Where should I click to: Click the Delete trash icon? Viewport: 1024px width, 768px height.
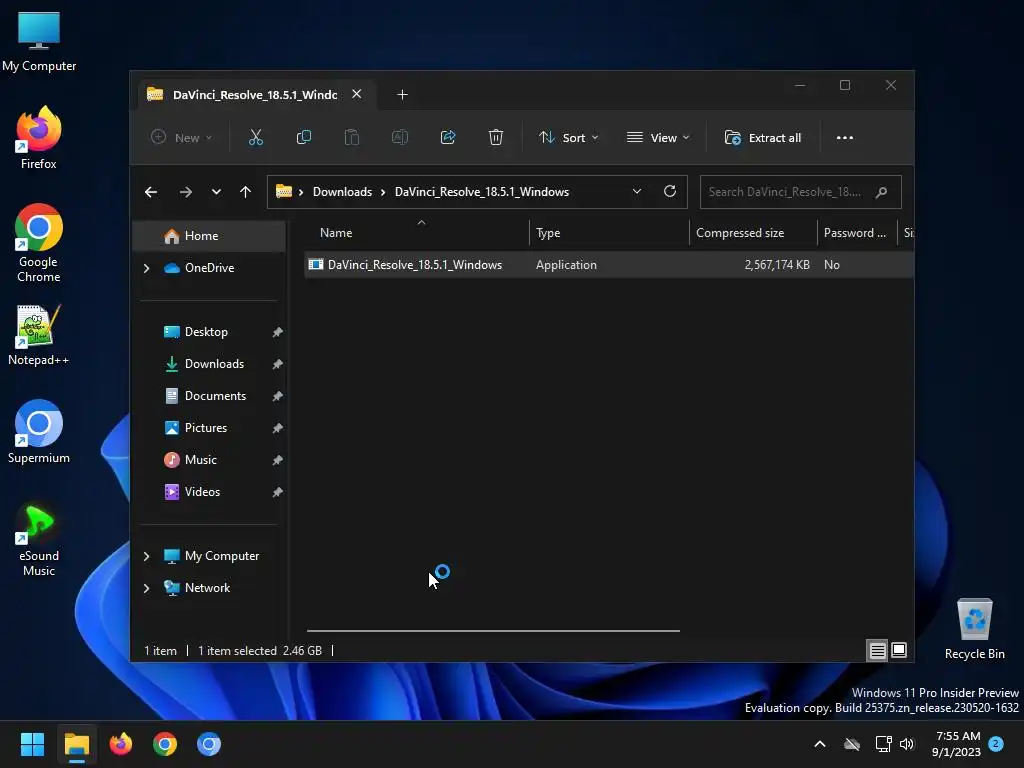[x=496, y=137]
